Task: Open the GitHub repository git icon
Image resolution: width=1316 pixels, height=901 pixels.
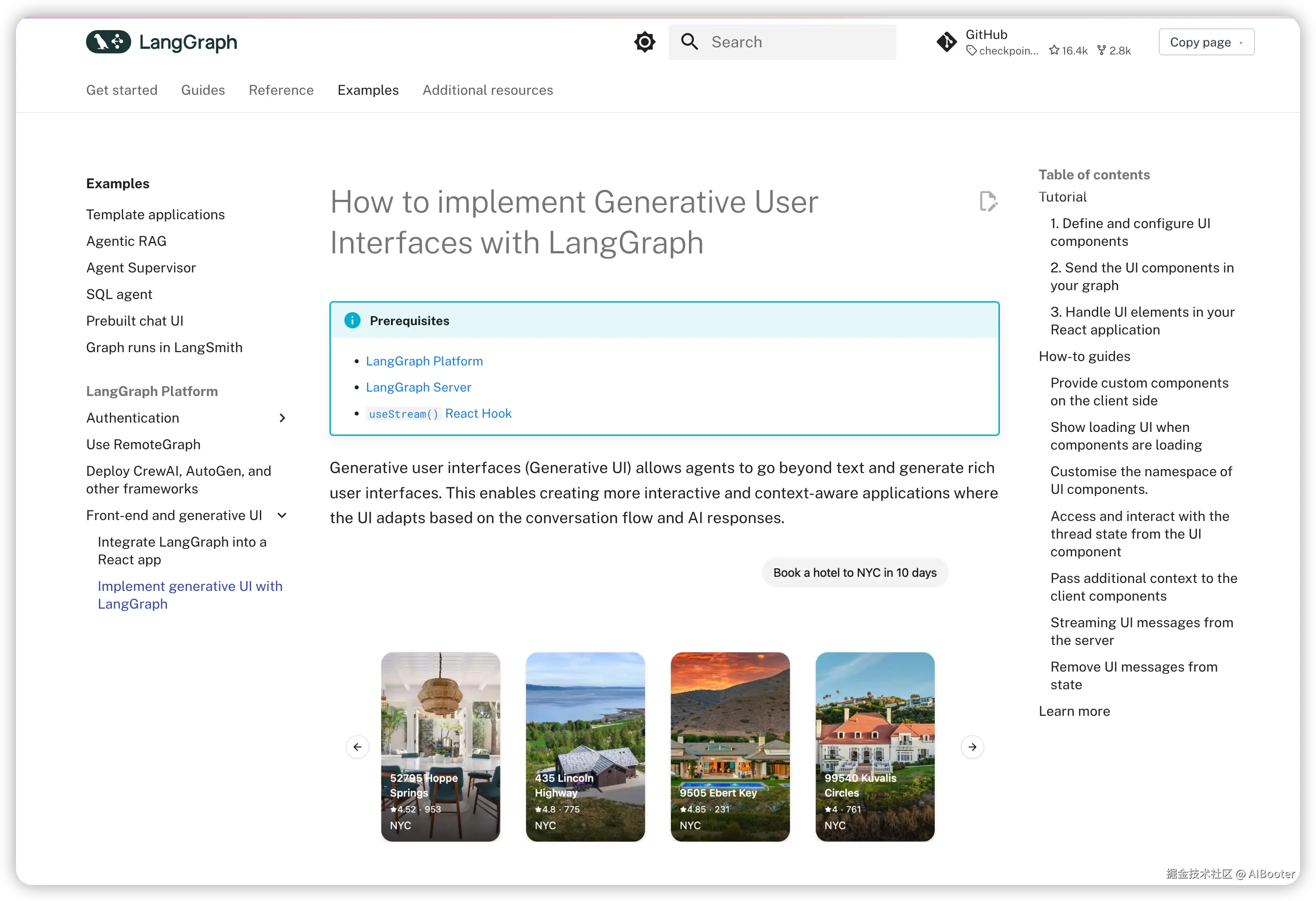Action: pos(946,42)
